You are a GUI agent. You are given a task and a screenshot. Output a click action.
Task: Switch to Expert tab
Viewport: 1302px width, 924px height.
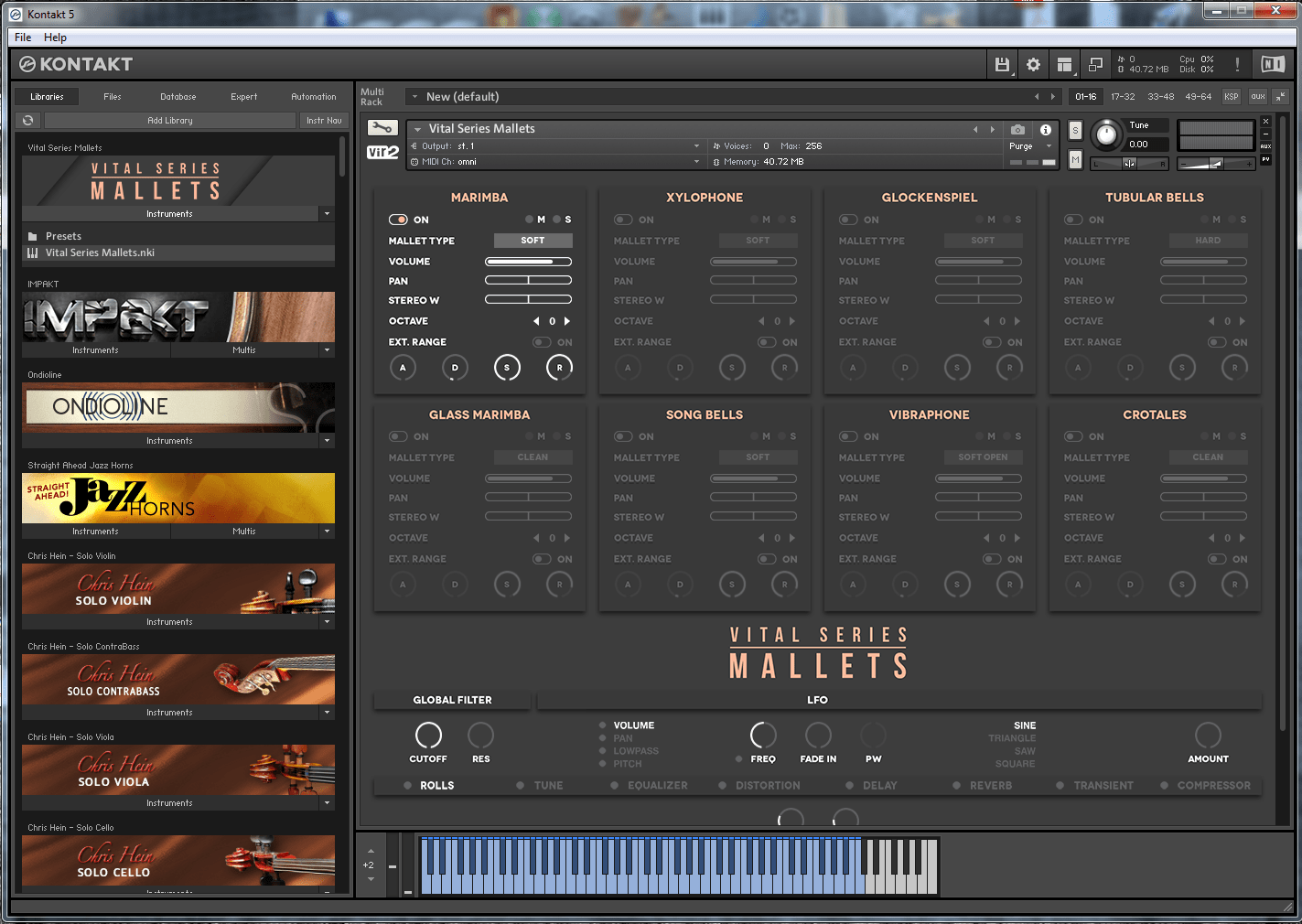pos(244,96)
